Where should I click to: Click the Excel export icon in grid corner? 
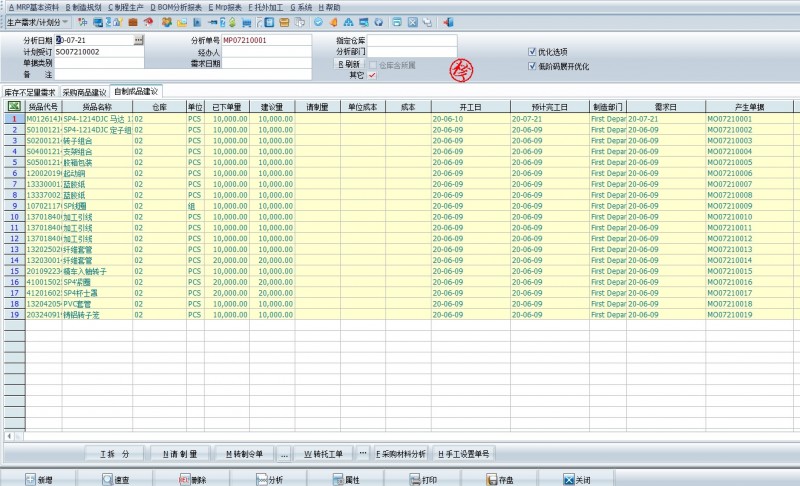[14, 105]
